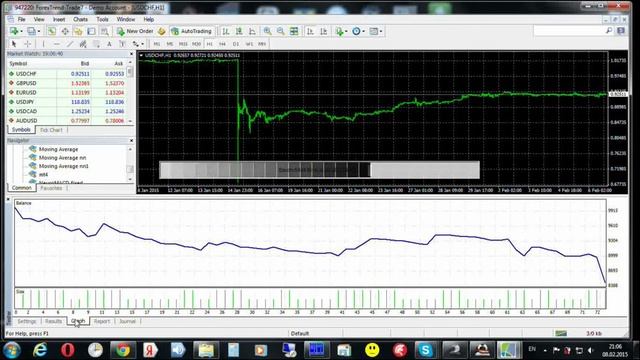The image size is (640, 360).
Task: Switch to the Tick Chart tab
Action: [x=51, y=130]
